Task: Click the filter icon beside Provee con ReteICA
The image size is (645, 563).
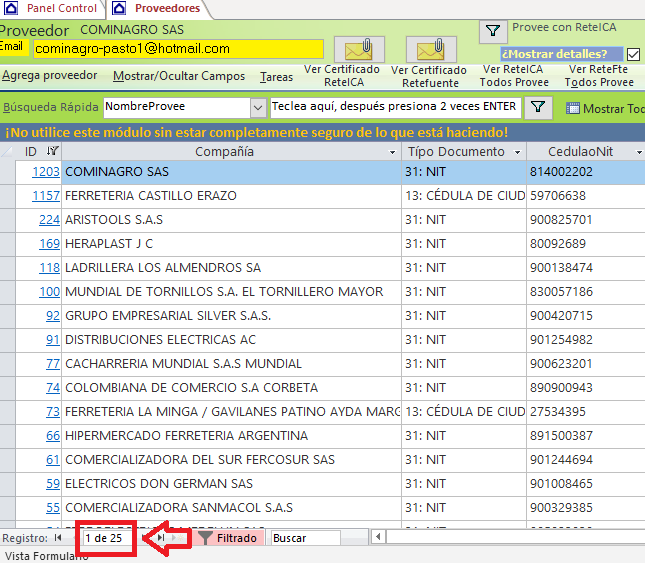Action: coord(493,31)
